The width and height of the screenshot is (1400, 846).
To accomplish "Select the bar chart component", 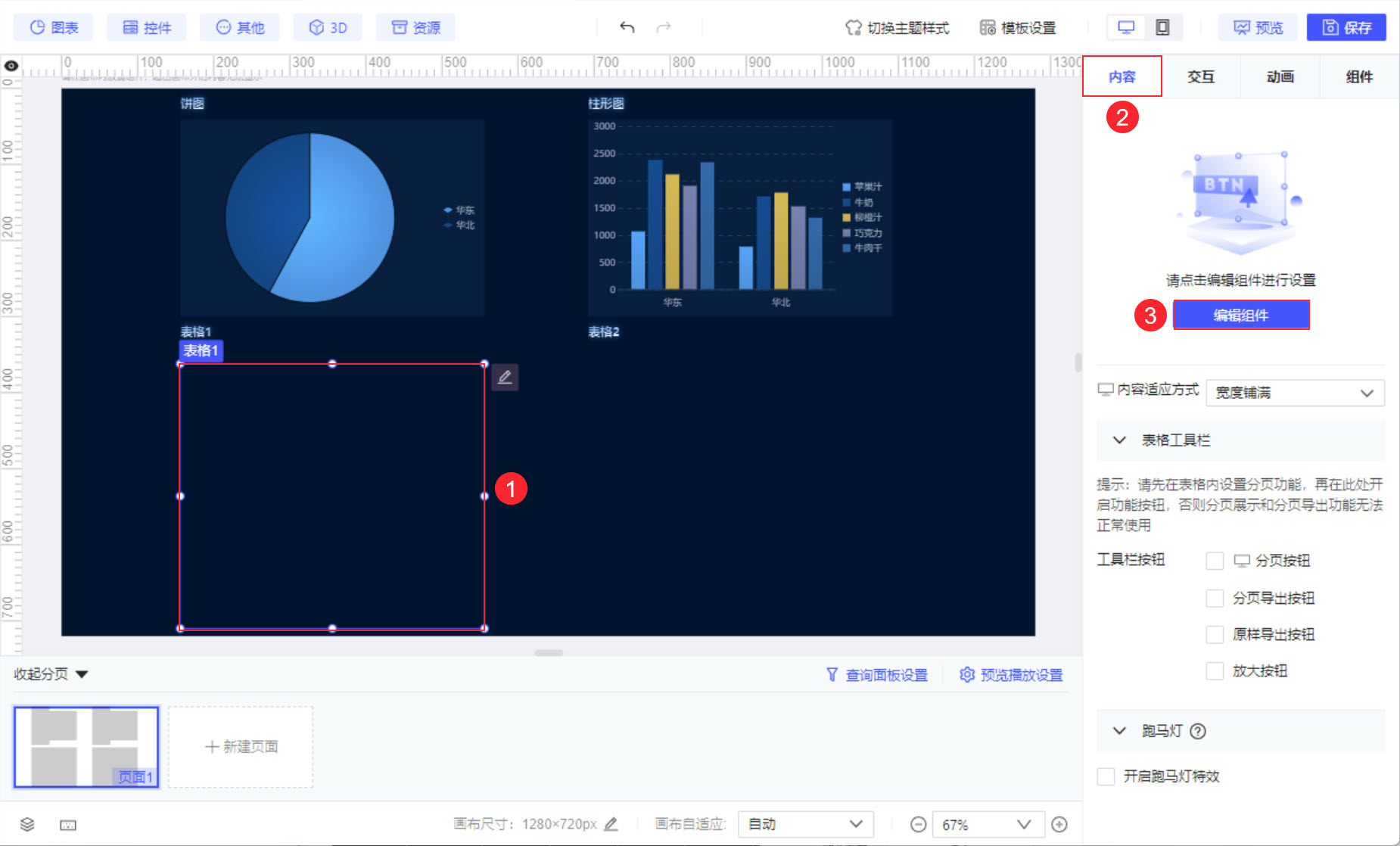I will [x=739, y=217].
